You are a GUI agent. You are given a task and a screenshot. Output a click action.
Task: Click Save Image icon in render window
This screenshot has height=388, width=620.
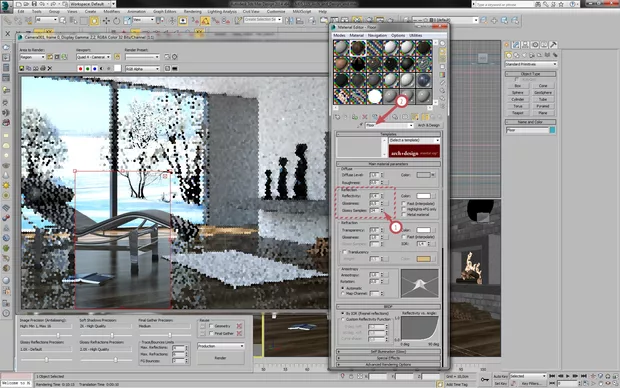[x=22, y=68]
